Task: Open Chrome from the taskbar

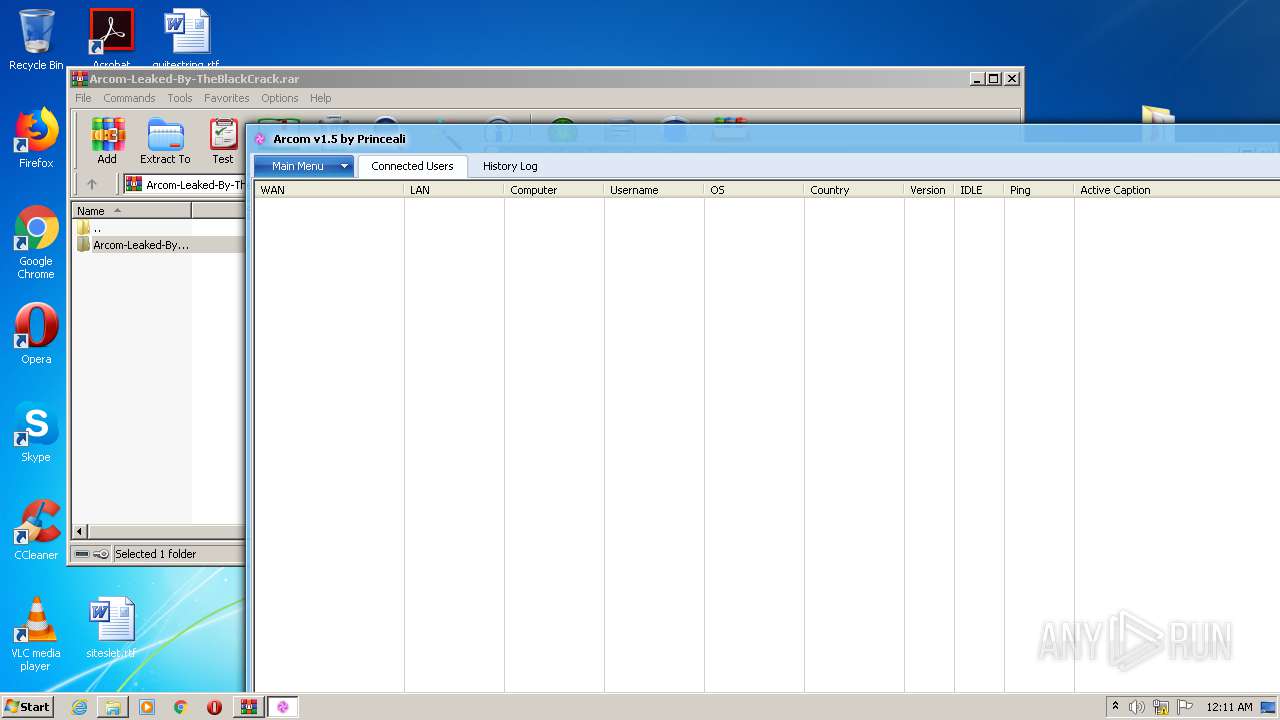Action: click(x=180, y=707)
